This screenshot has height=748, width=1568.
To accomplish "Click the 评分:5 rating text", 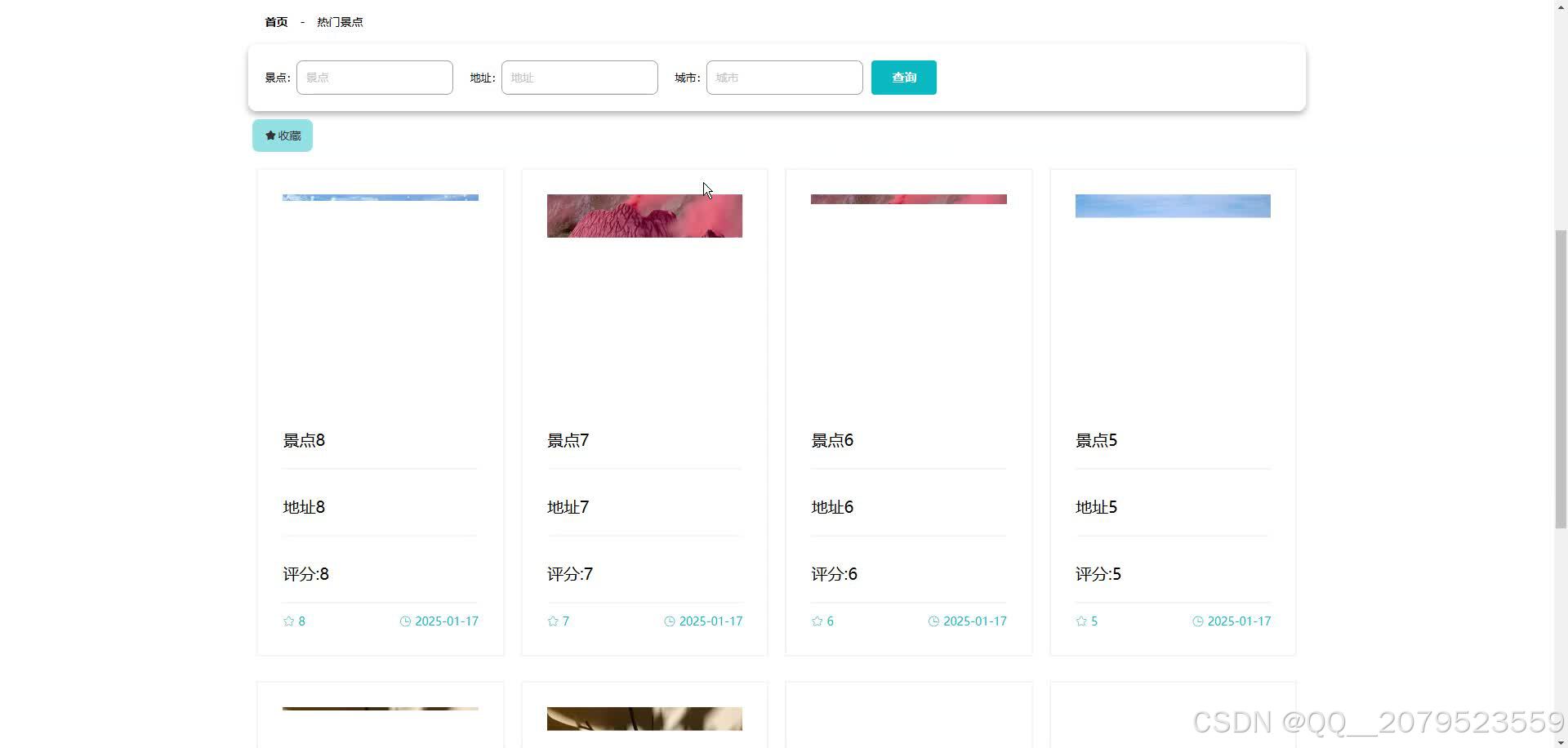I will click(1098, 574).
